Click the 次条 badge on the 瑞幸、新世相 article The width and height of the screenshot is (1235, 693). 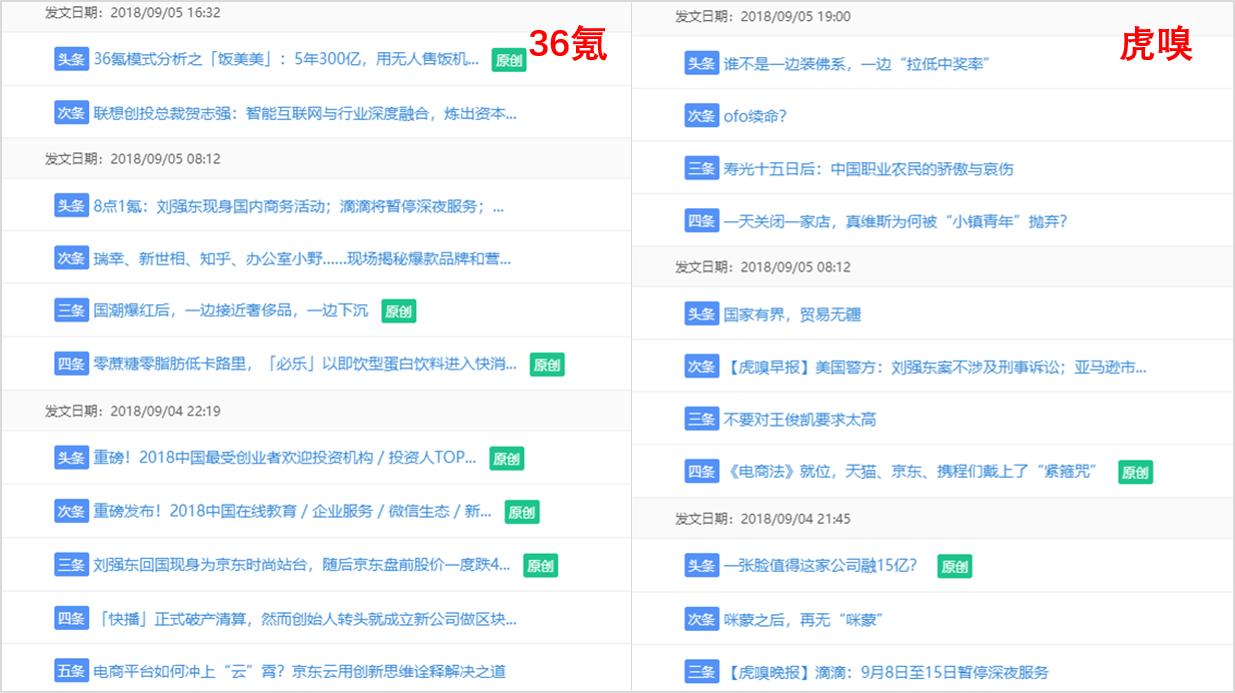(71, 258)
